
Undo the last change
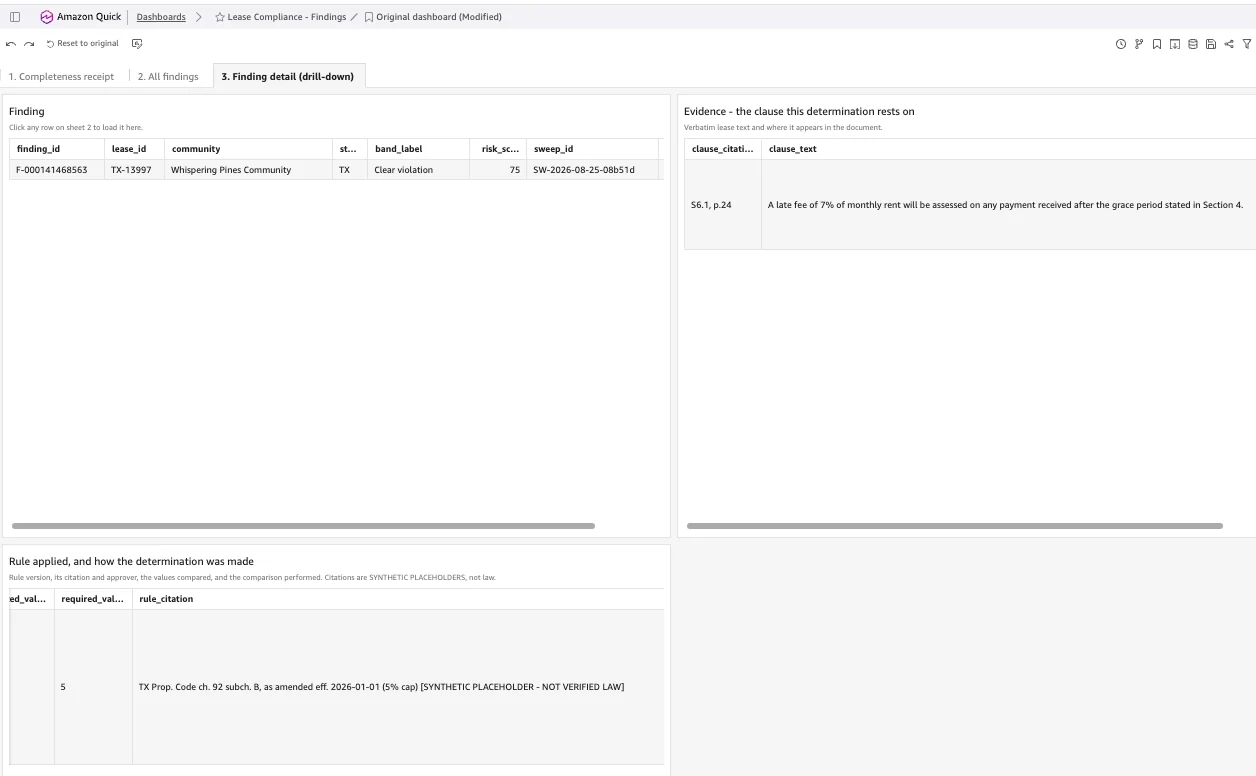(11, 44)
